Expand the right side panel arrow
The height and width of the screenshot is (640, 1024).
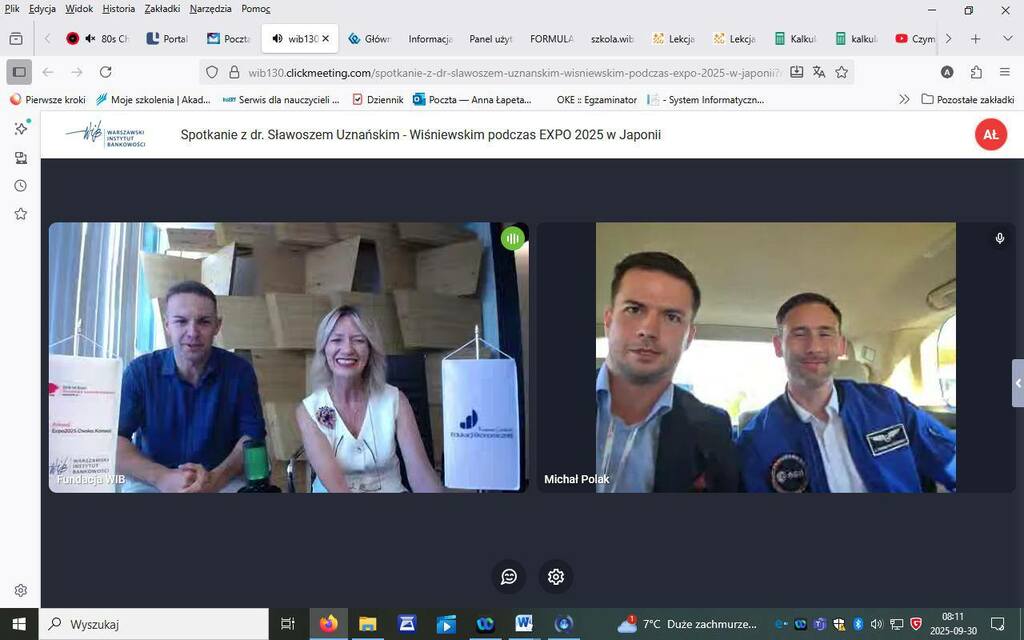[x=1018, y=383]
